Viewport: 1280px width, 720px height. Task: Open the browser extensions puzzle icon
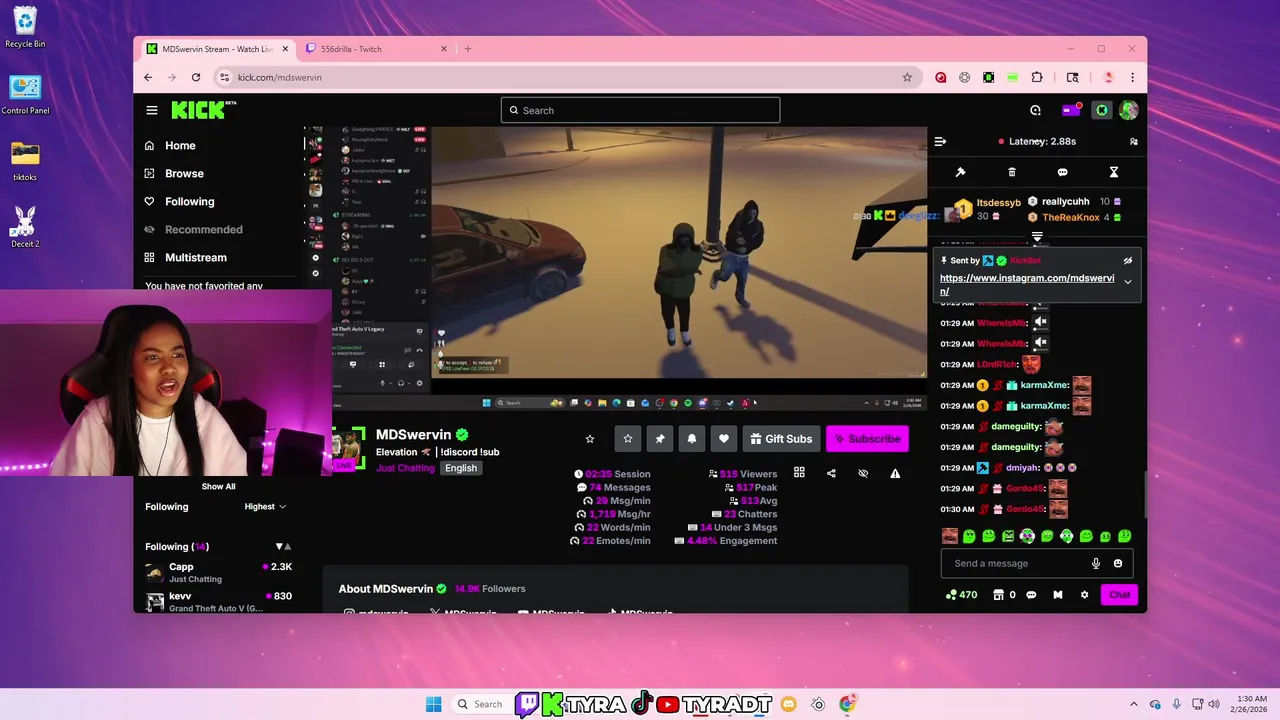coord(1037,77)
